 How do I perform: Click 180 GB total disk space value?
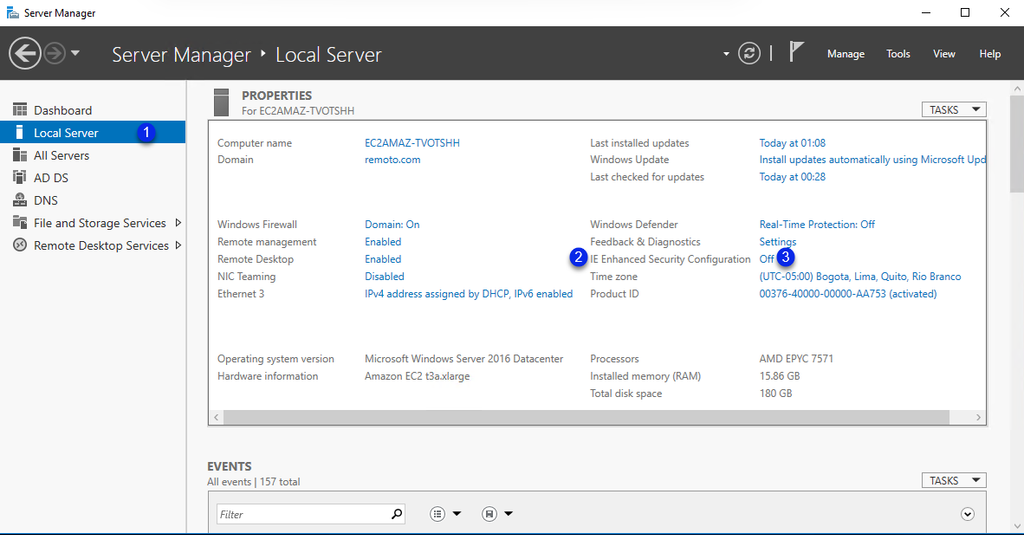point(775,393)
